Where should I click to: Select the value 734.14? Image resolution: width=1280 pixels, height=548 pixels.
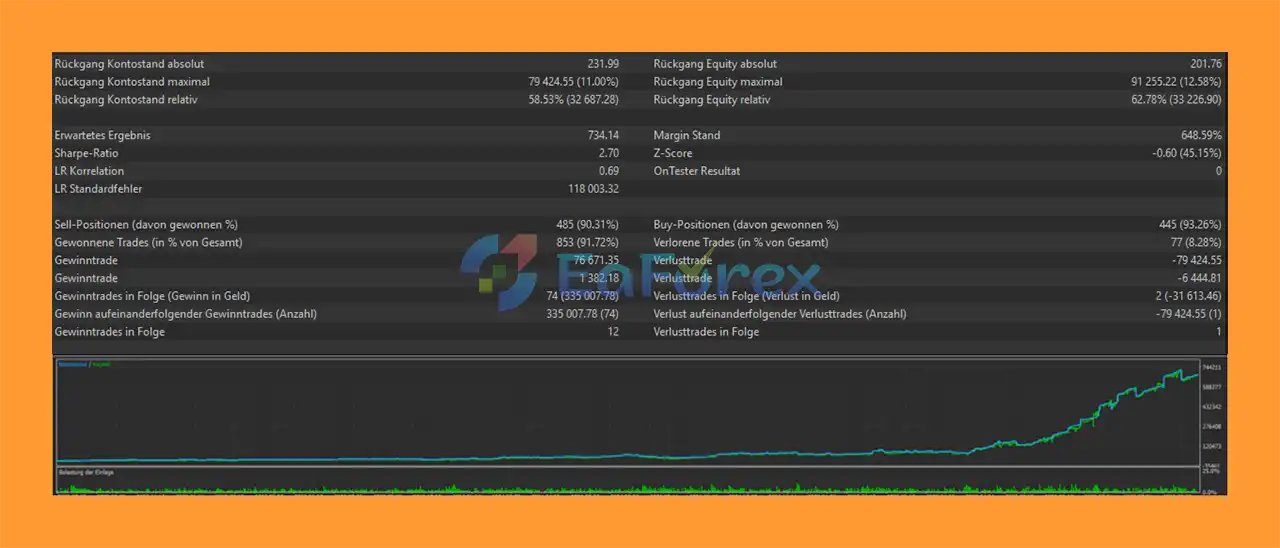(x=604, y=135)
